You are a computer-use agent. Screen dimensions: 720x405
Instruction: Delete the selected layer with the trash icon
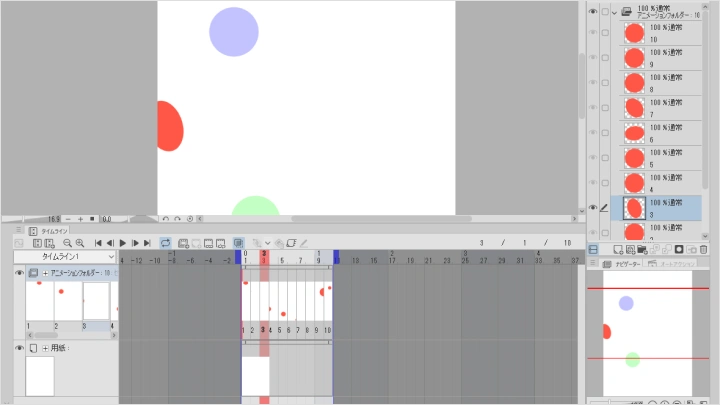pos(703,249)
